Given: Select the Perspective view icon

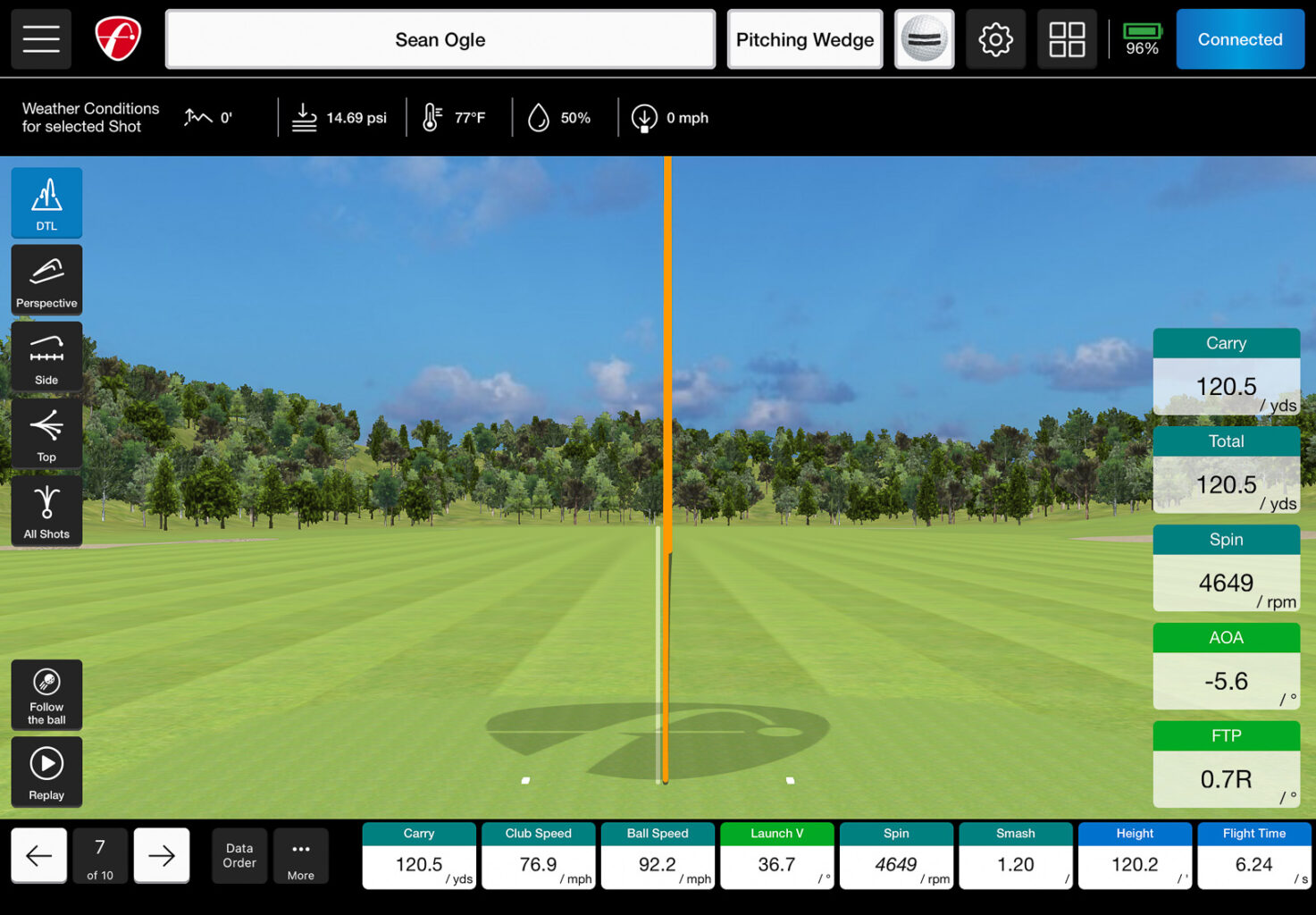Looking at the screenshot, I should point(46,280).
